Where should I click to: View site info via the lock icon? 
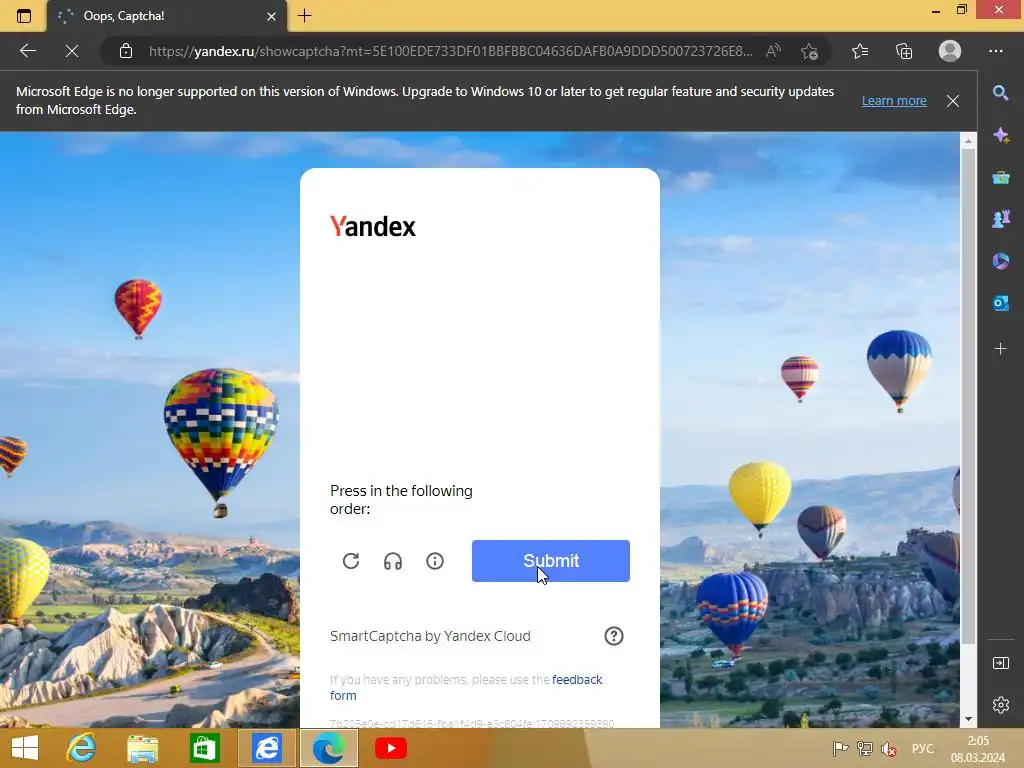click(126, 51)
